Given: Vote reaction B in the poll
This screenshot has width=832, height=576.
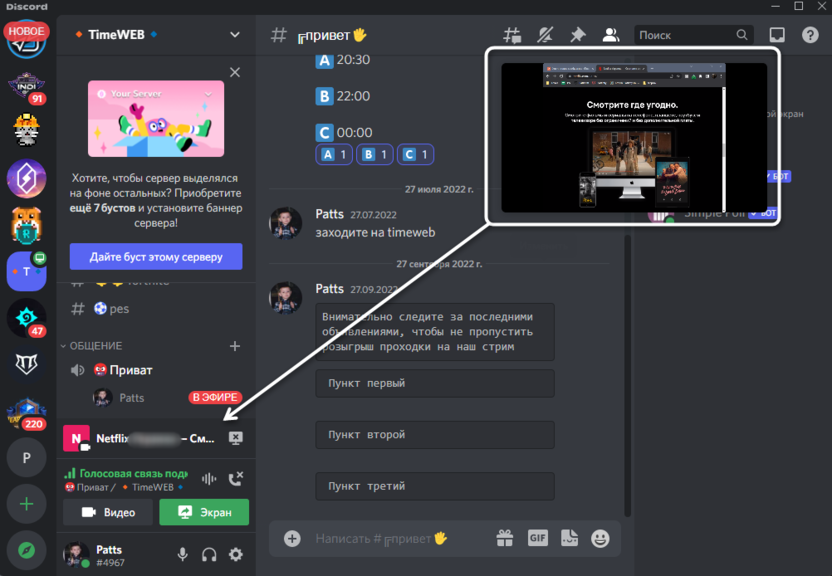Looking at the screenshot, I should 375,154.
